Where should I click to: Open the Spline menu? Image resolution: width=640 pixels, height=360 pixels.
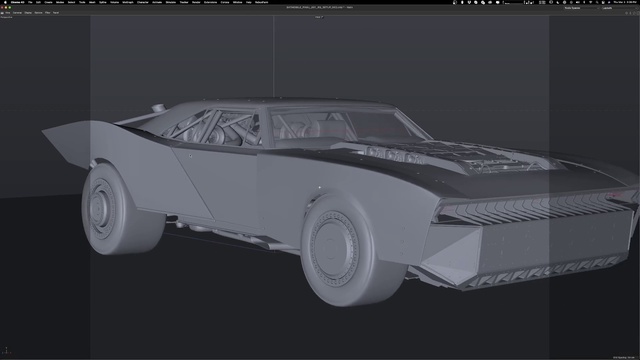pyautogui.click(x=103, y=2)
